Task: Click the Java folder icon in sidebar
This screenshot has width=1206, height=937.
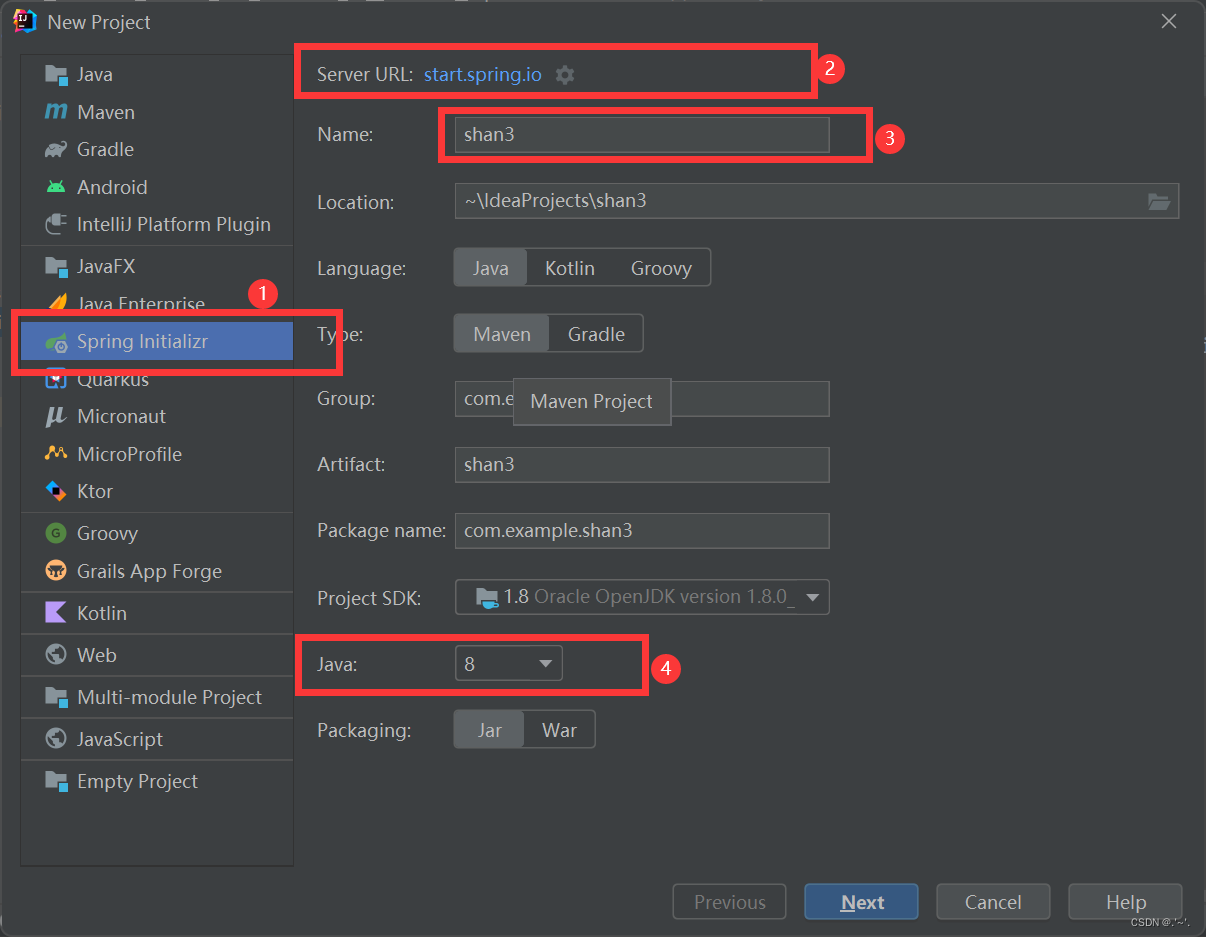Action: click(x=56, y=75)
